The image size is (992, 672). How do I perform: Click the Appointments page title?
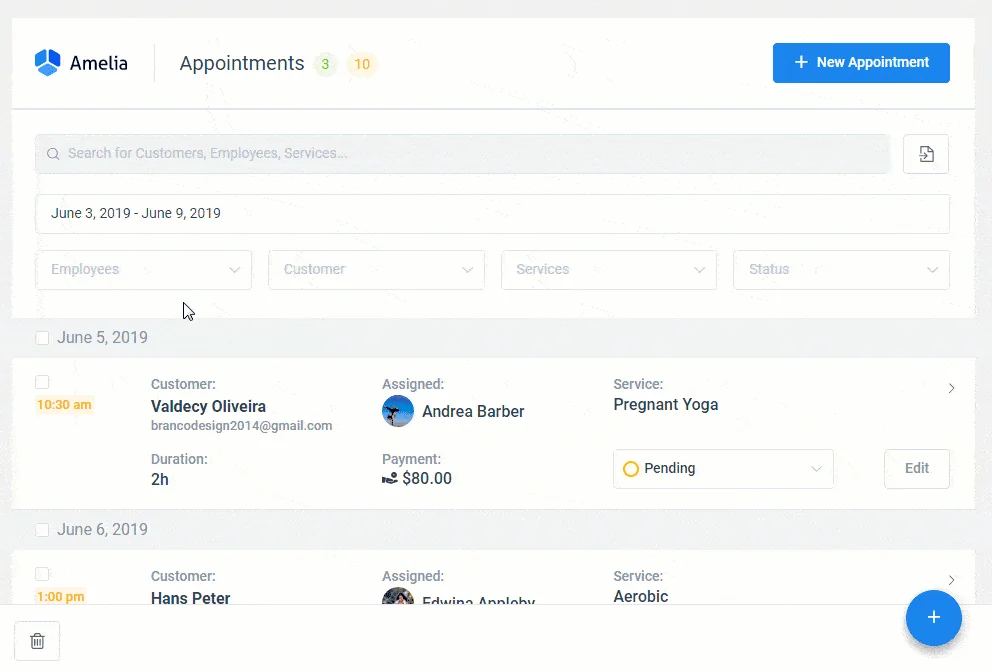(x=242, y=63)
